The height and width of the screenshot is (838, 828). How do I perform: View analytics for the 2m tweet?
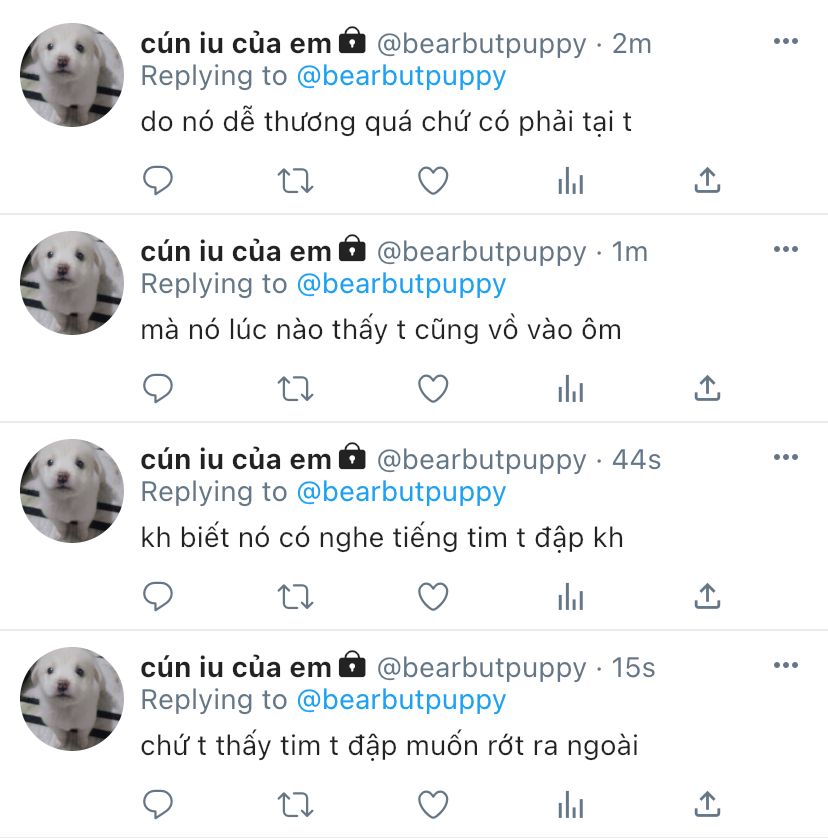click(x=570, y=181)
